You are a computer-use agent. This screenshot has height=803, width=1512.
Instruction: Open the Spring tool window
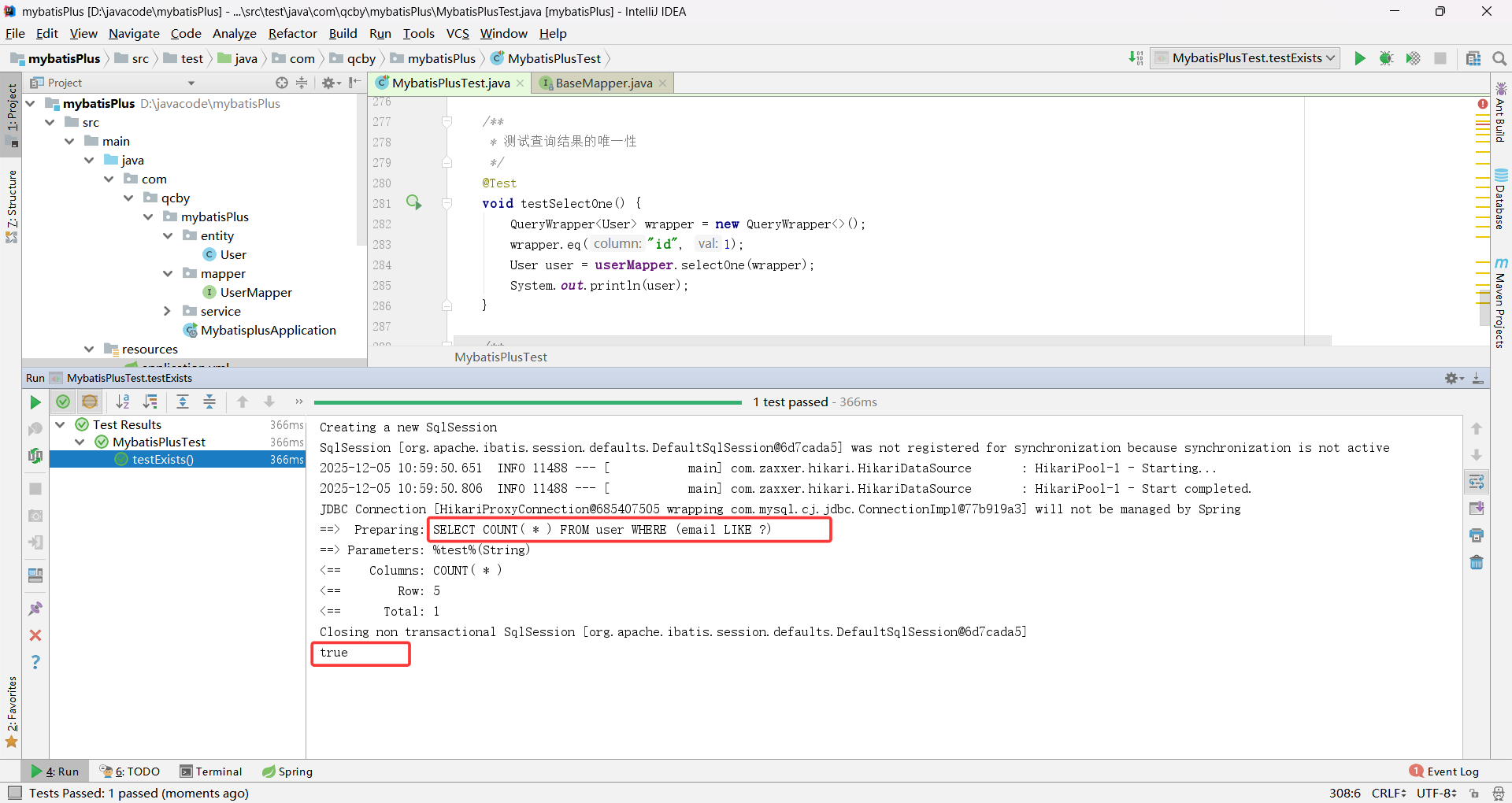tap(287, 772)
